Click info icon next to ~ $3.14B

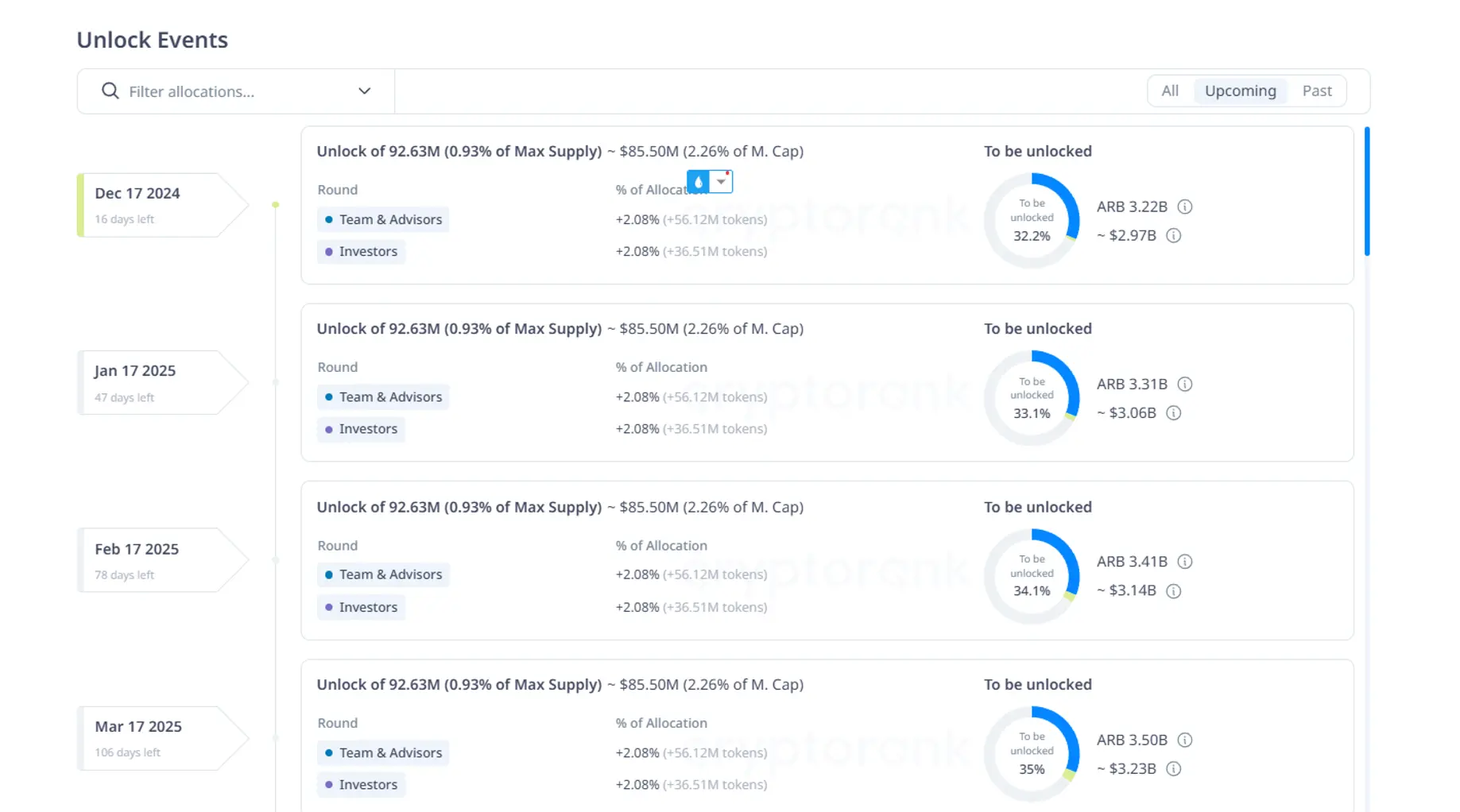(1173, 590)
